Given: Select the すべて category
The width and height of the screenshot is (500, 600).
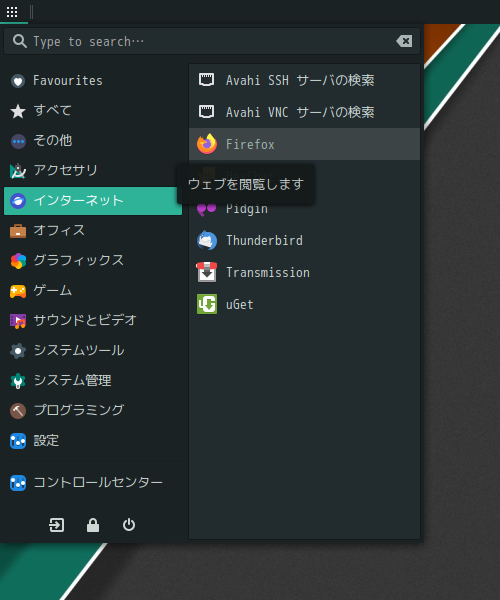Looking at the screenshot, I should pos(93,111).
